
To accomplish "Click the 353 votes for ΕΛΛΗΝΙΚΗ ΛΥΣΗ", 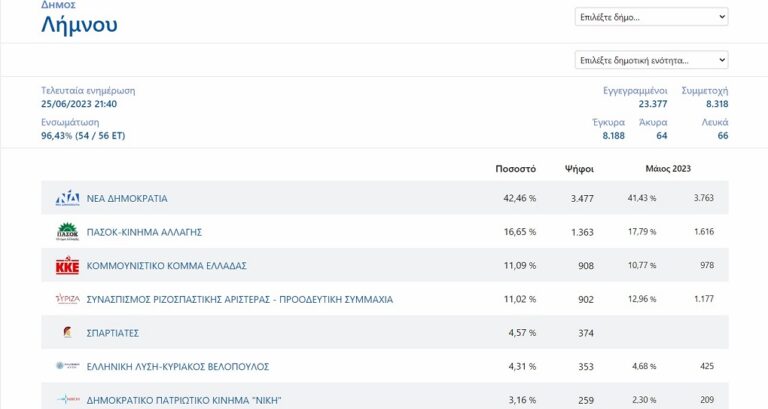I will tap(586, 366).
